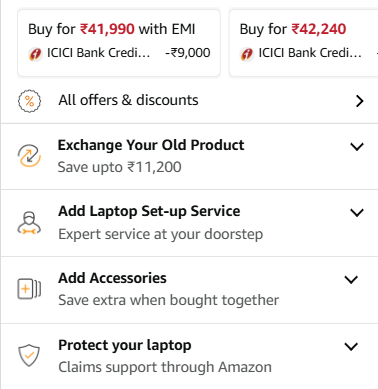378x389 pixels.
Task: Expand Add Laptop Set-up Service chevron
Action: point(357,213)
